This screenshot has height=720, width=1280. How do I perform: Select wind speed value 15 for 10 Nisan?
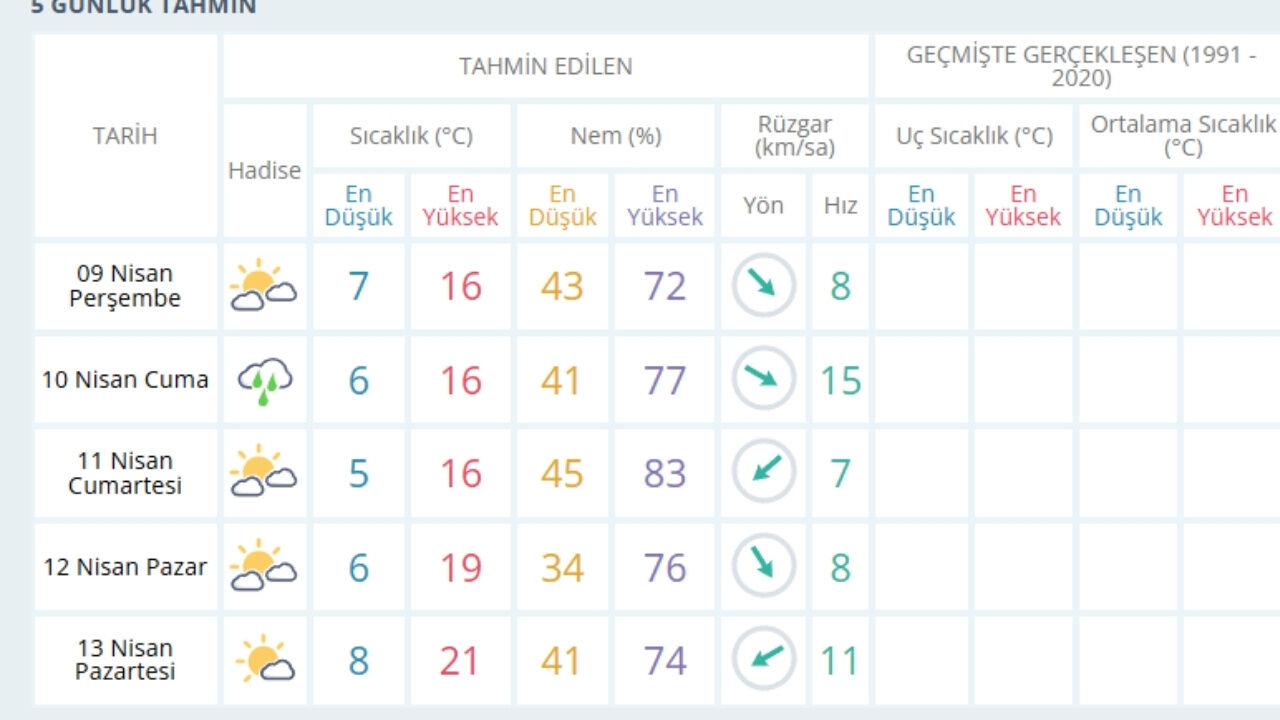pyautogui.click(x=840, y=381)
